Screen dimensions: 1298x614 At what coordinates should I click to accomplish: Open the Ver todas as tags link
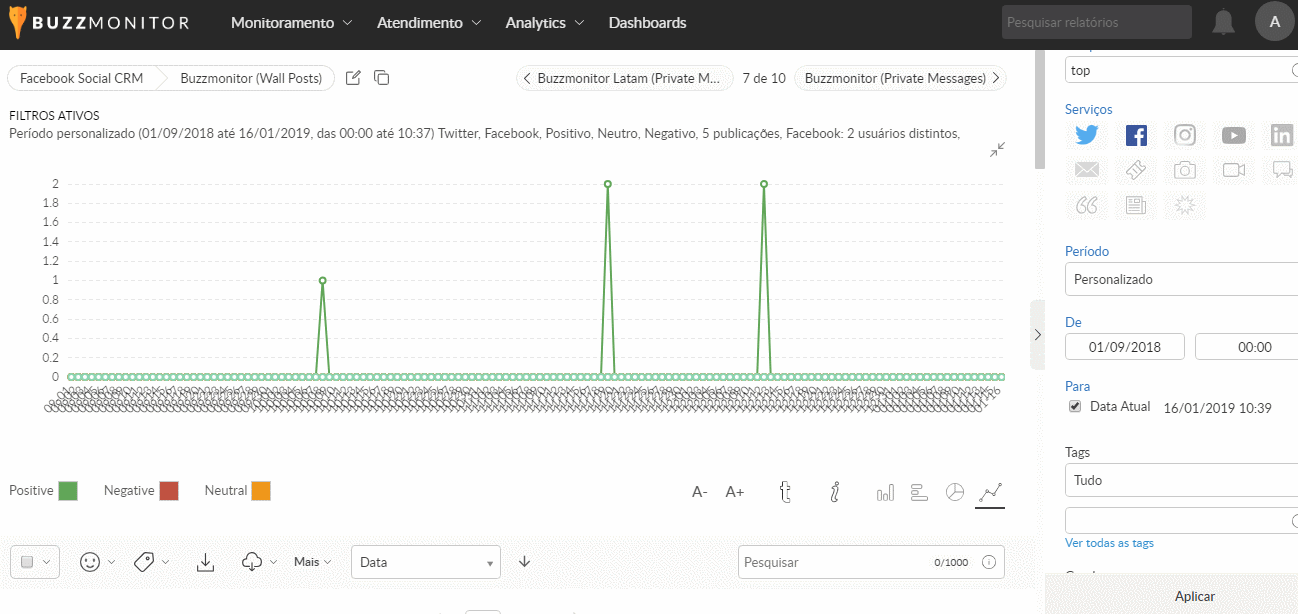tap(1109, 543)
